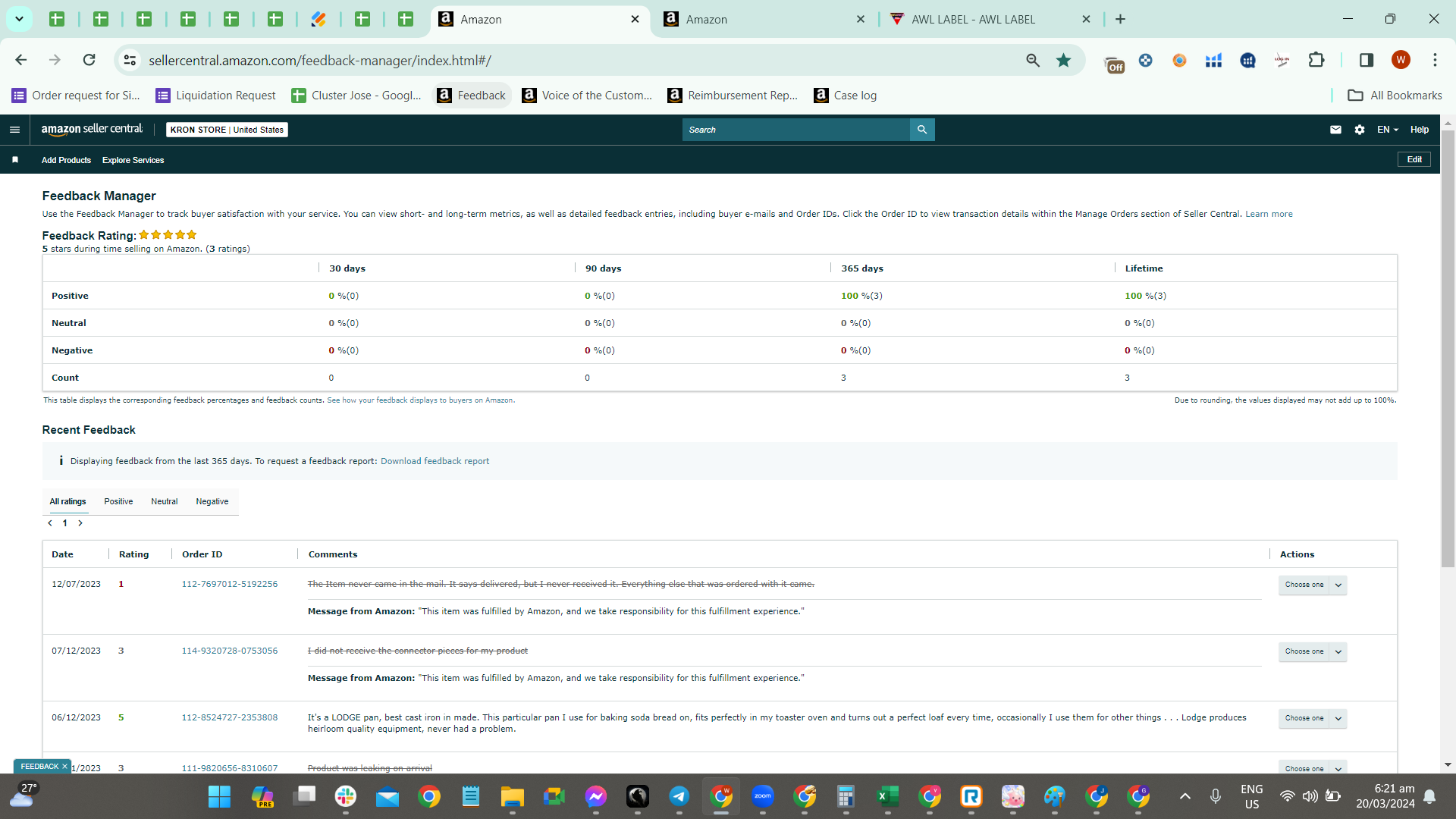Screen dimensions: 1456x819
Task: Open the Chrome profile avatar W
Action: point(1401,60)
